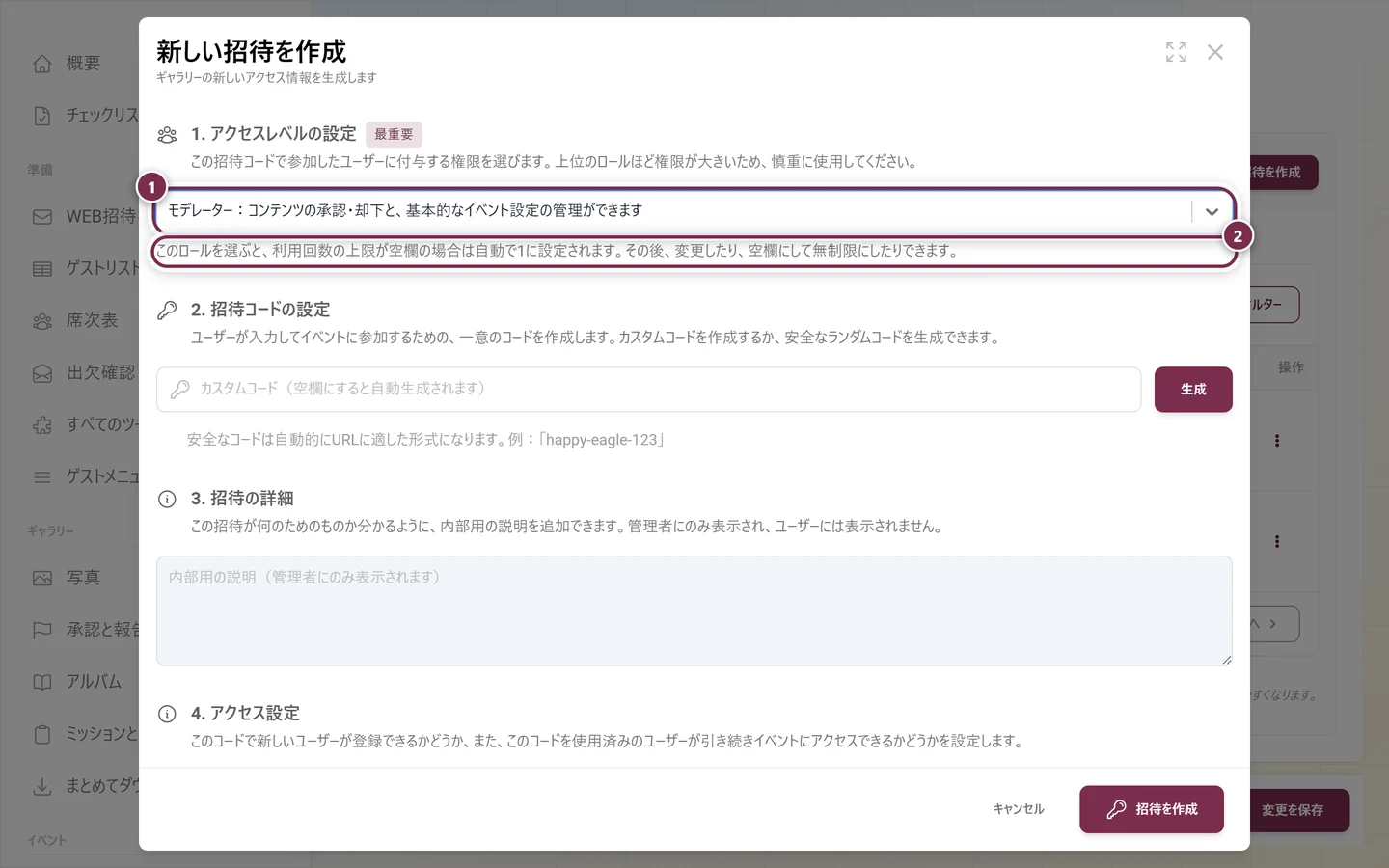The height and width of the screenshot is (868, 1389).
Task: Click the heading 4. アクセス設定
Action: coord(245,714)
